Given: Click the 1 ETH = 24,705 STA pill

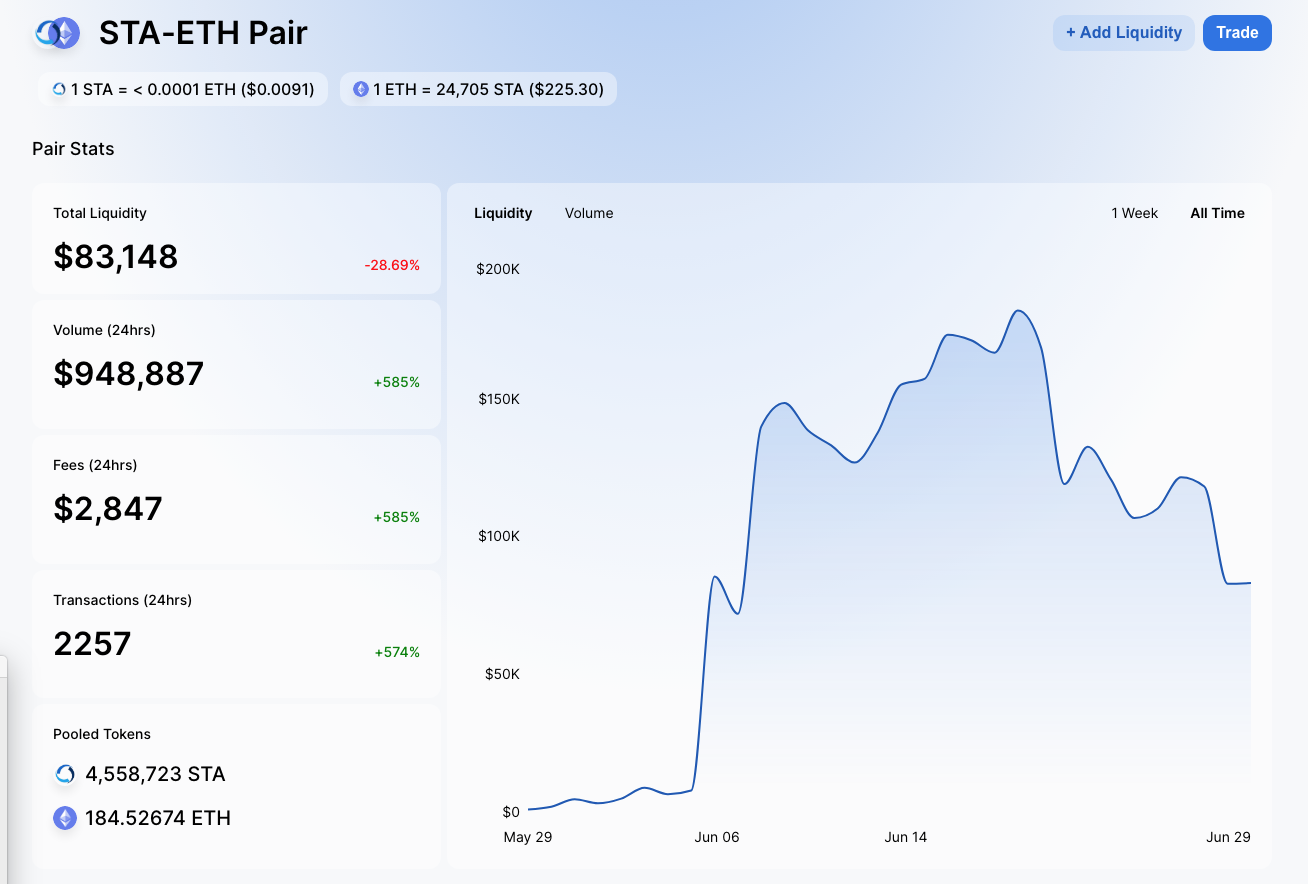Looking at the screenshot, I should (x=478, y=89).
